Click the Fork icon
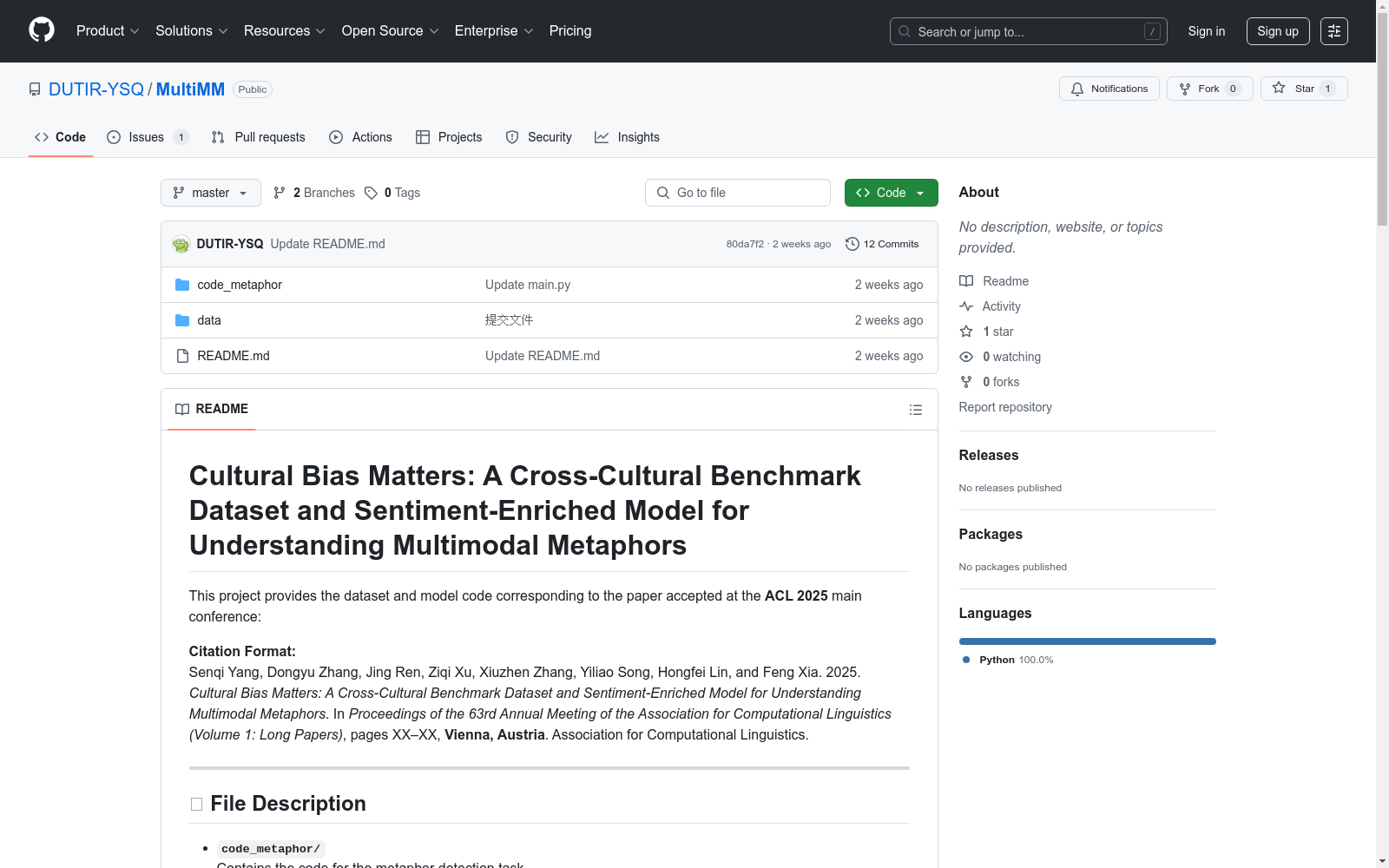The height and width of the screenshot is (868, 1389). click(1185, 89)
